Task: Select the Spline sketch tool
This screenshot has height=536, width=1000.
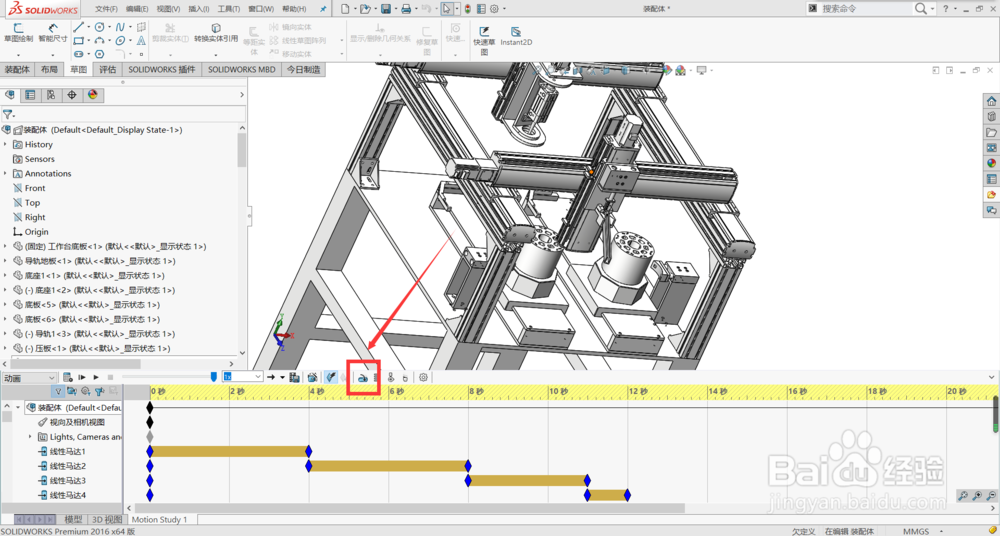Action: point(120,27)
